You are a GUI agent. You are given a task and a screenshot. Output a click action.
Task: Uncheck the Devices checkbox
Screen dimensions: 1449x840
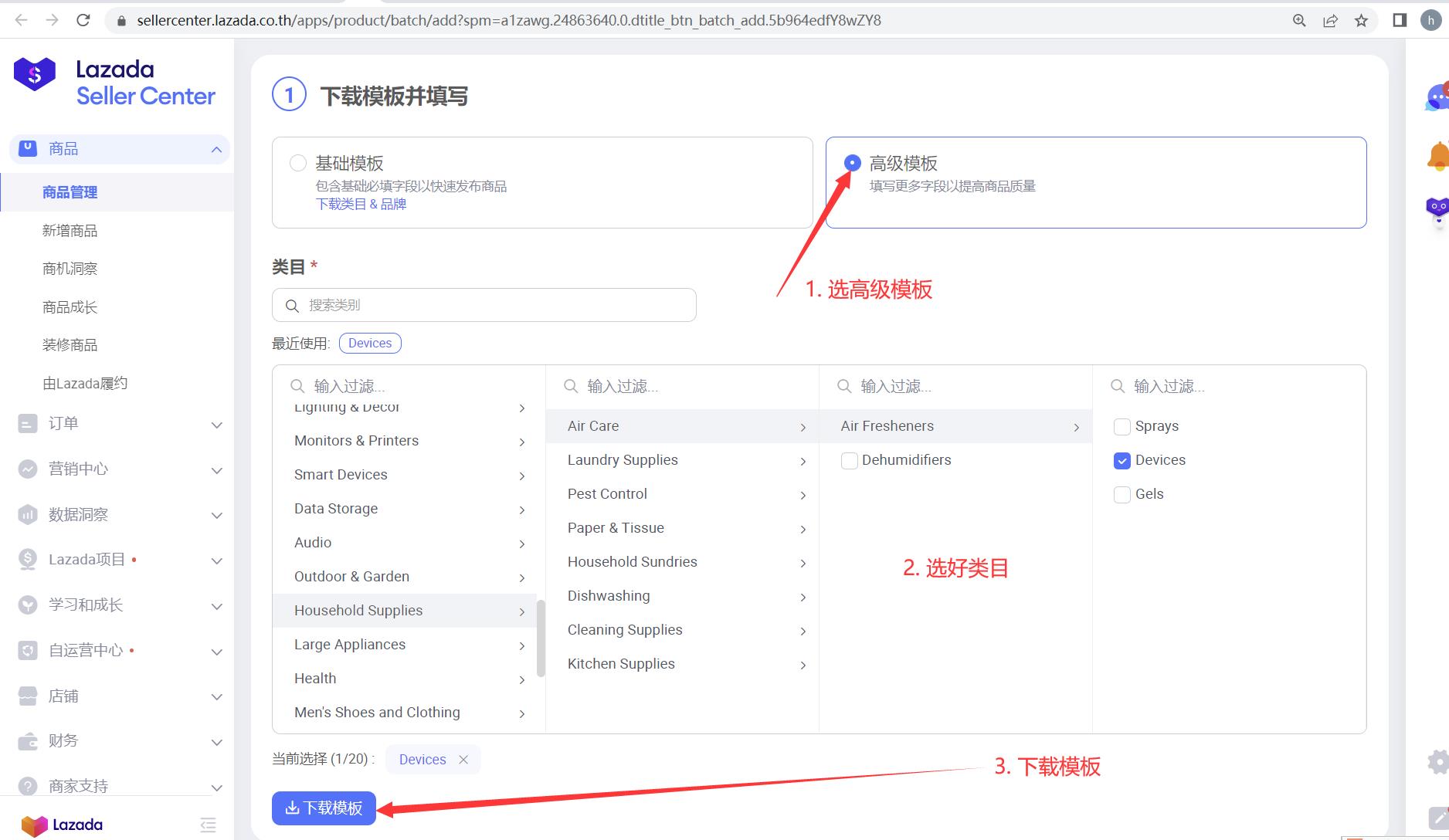[x=1122, y=461]
